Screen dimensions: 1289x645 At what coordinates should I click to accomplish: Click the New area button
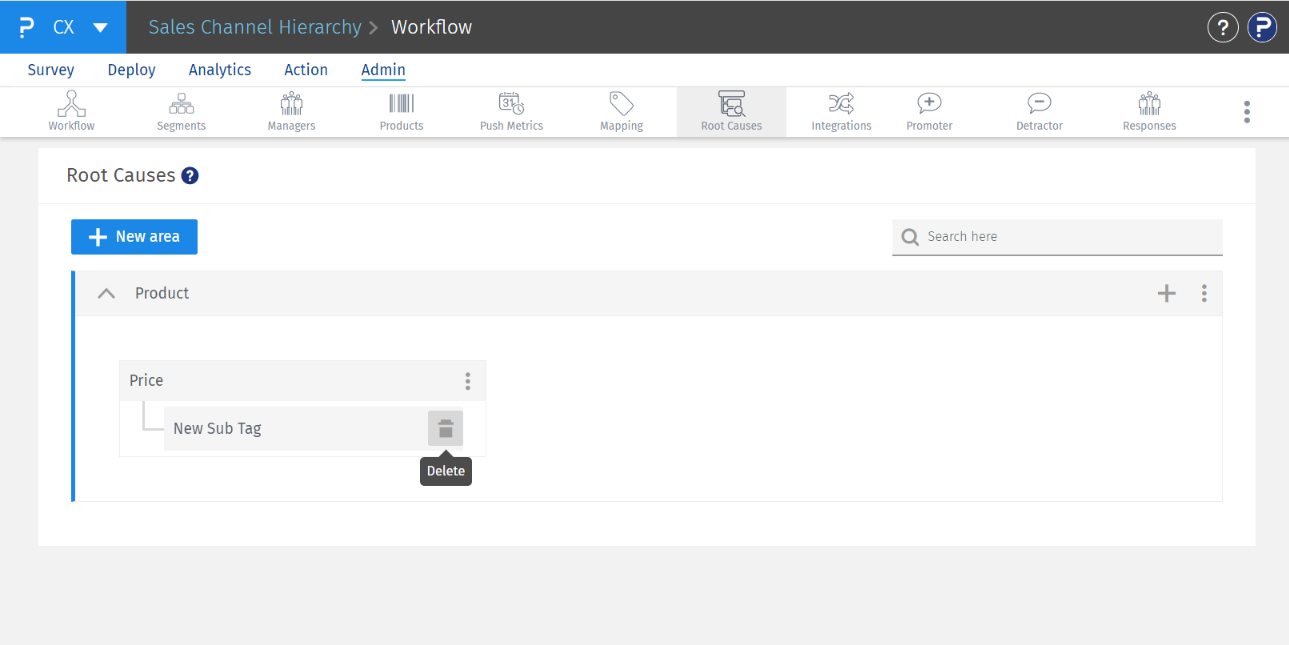click(134, 237)
